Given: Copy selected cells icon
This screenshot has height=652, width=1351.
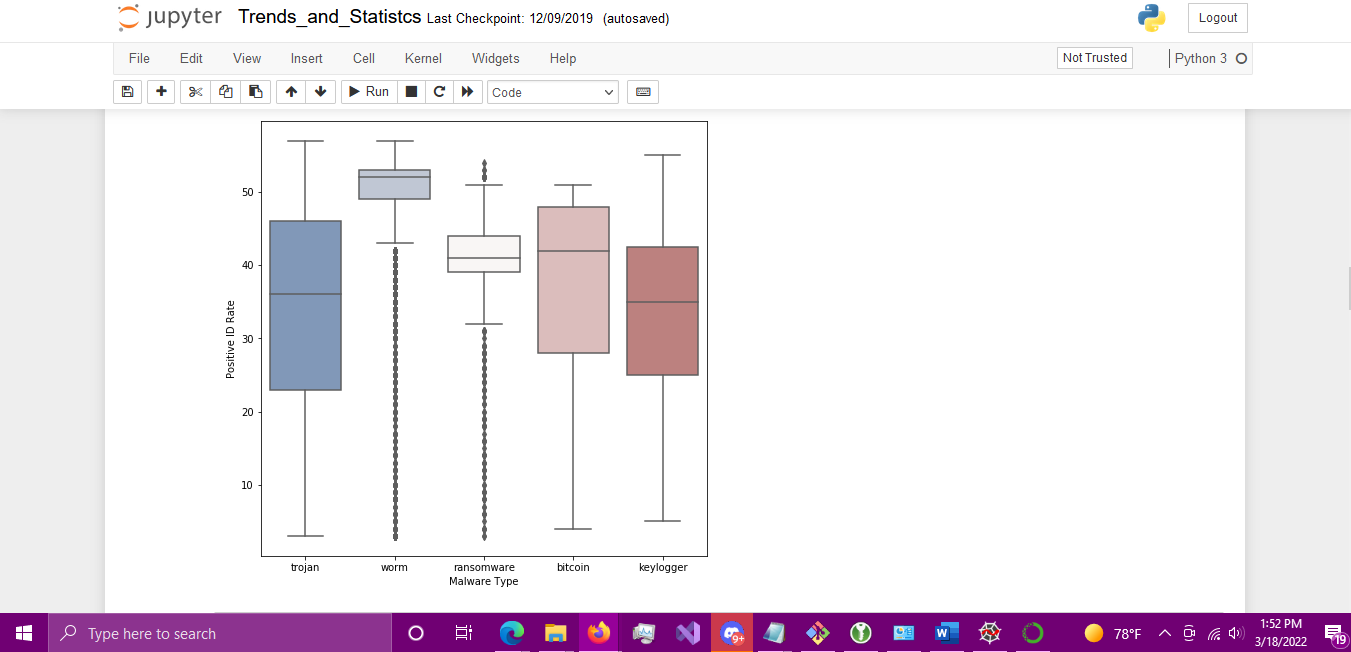Looking at the screenshot, I should (x=225, y=92).
